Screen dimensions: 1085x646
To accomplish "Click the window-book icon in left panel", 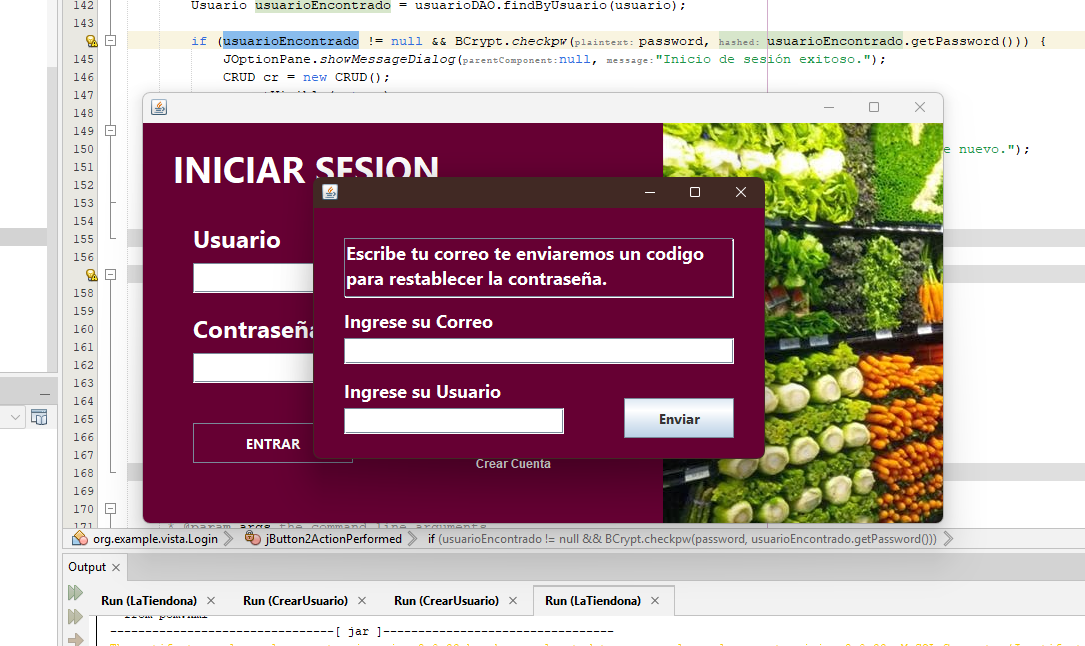I will (x=39, y=418).
